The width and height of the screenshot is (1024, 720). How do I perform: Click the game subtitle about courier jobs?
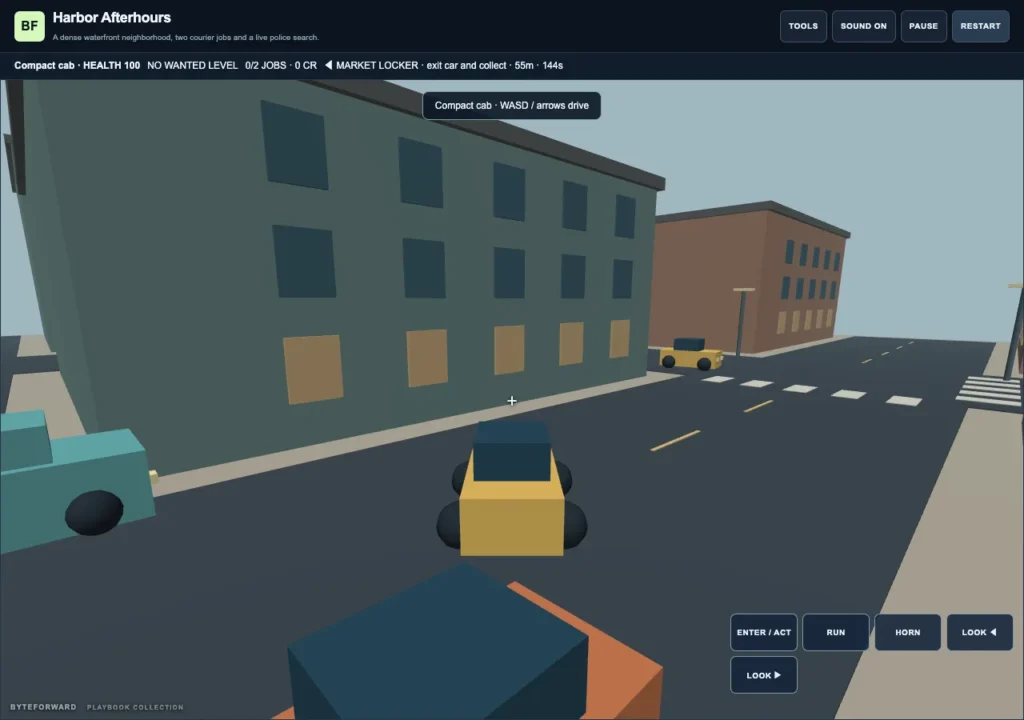click(185, 37)
